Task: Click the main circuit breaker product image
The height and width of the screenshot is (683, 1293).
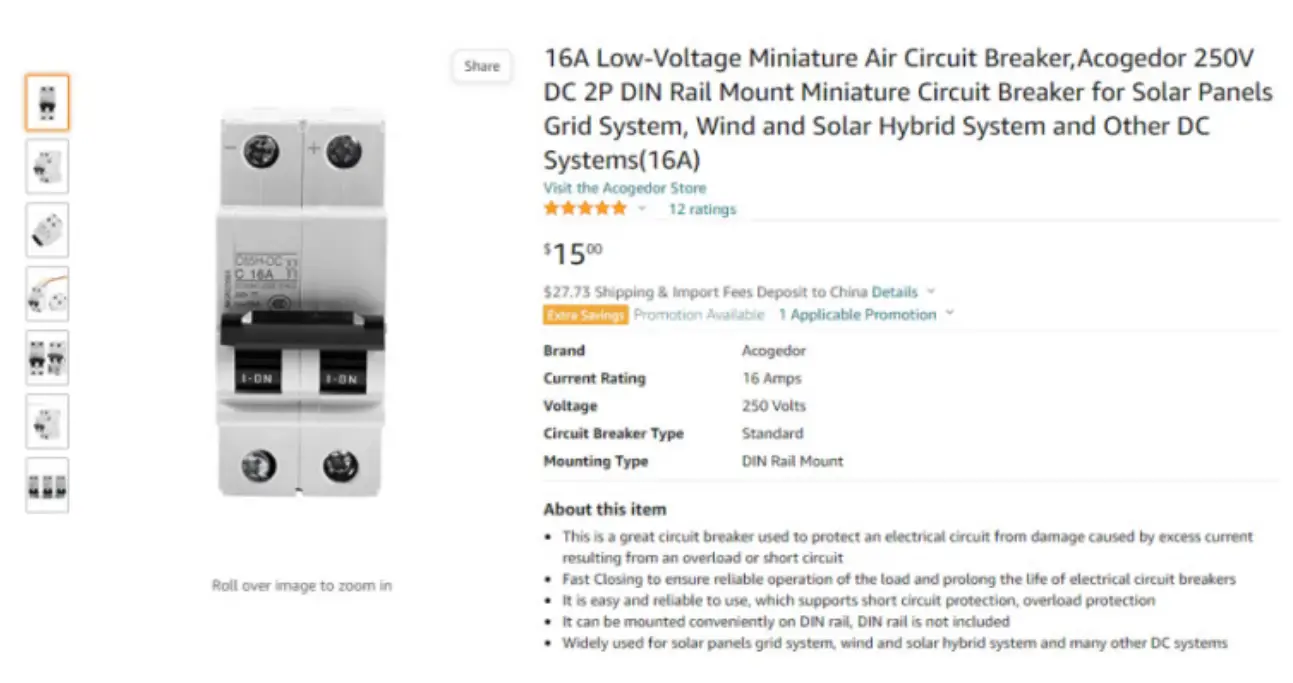Action: (301, 302)
